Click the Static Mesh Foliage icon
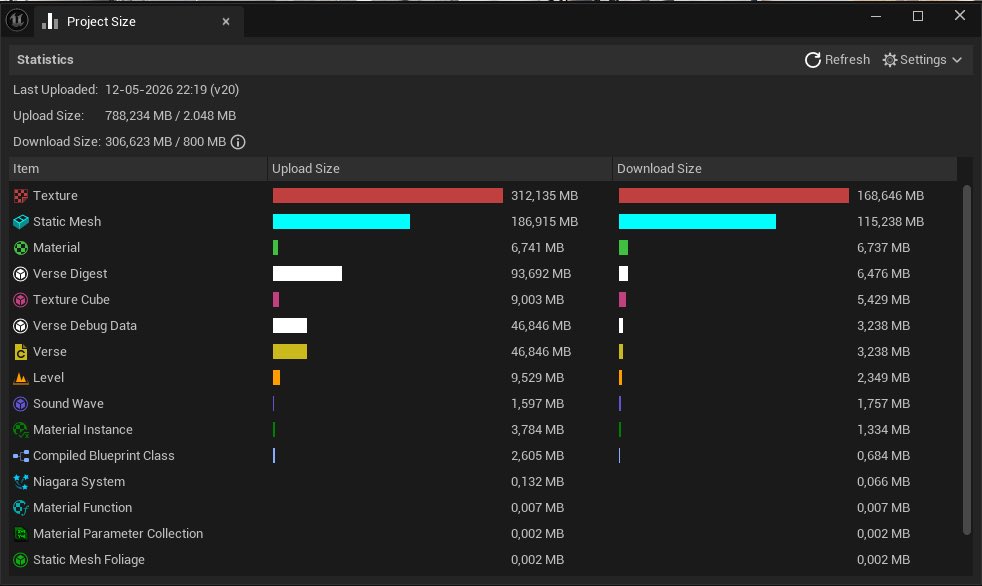982x586 pixels. pyautogui.click(x=21, y=560)
